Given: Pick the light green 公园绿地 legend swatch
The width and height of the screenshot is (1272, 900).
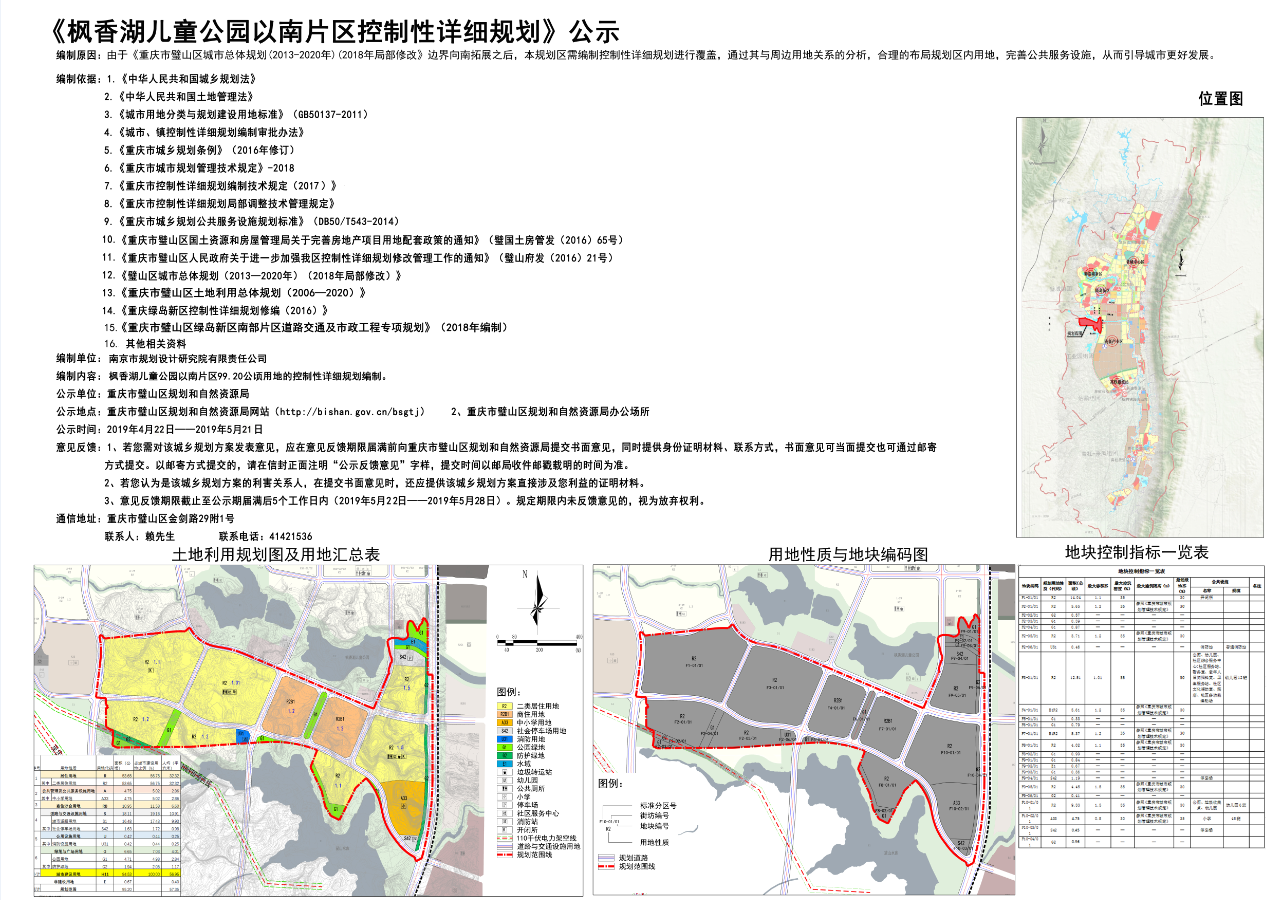Looking at the screenshot, I should click(505, 747).
